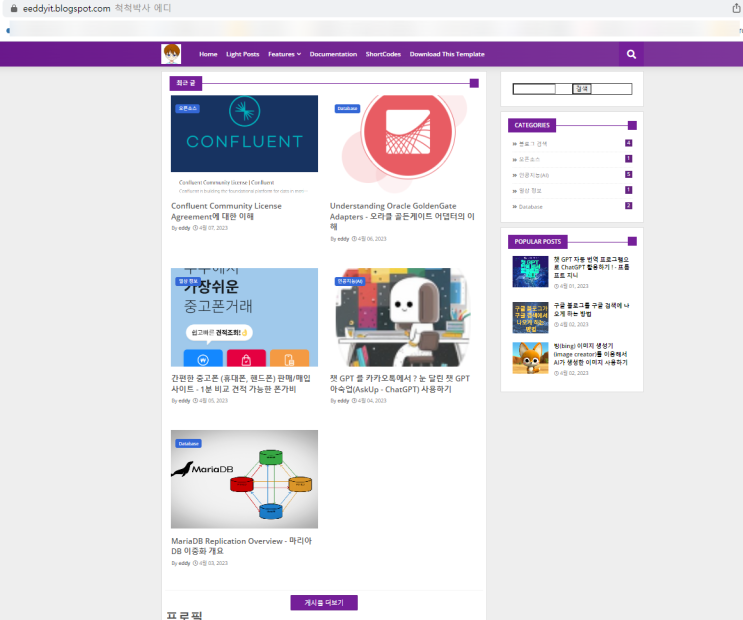The image size is (743, 620).
Task: Click the Database tag on the MariaDB thumbnail
Action: tap(189, 444)
